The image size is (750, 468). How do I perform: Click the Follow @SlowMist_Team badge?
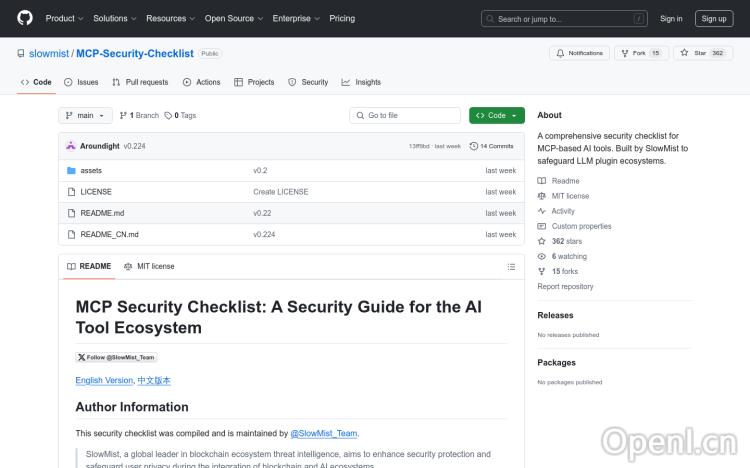coord(116,357)
